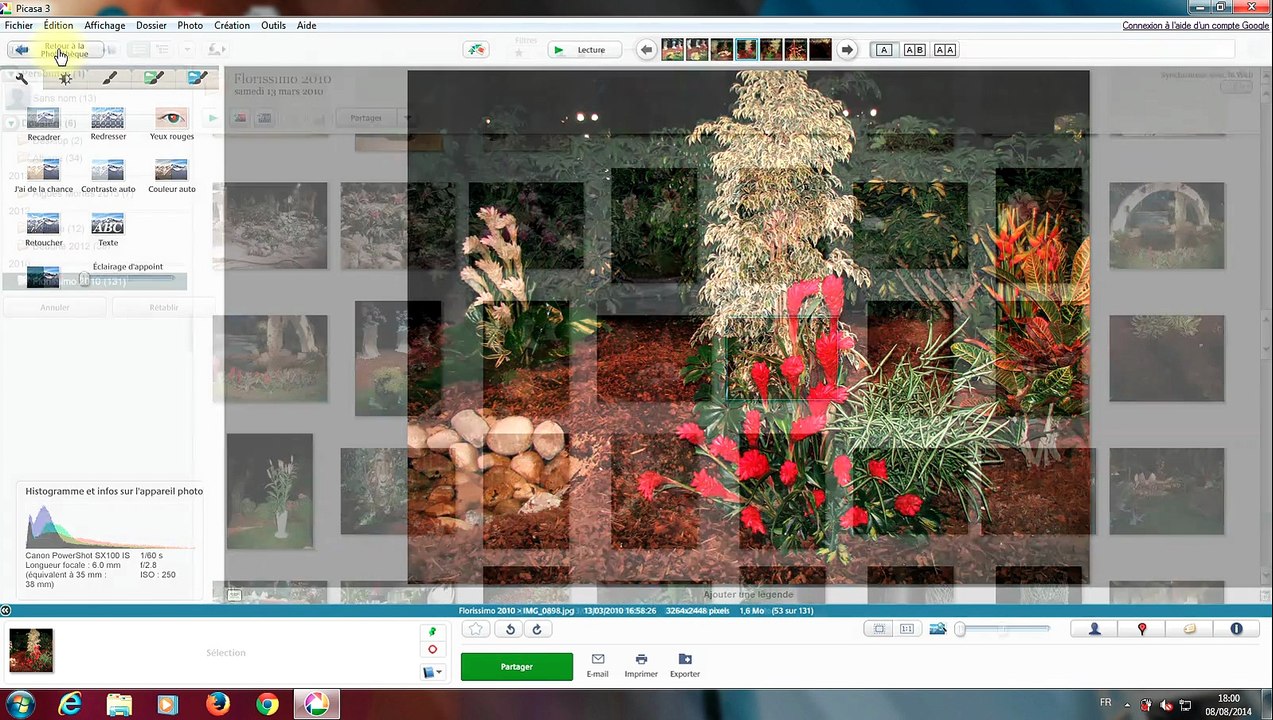
Task: Rotate photo counter-clockwise
Action: (510, 629)
